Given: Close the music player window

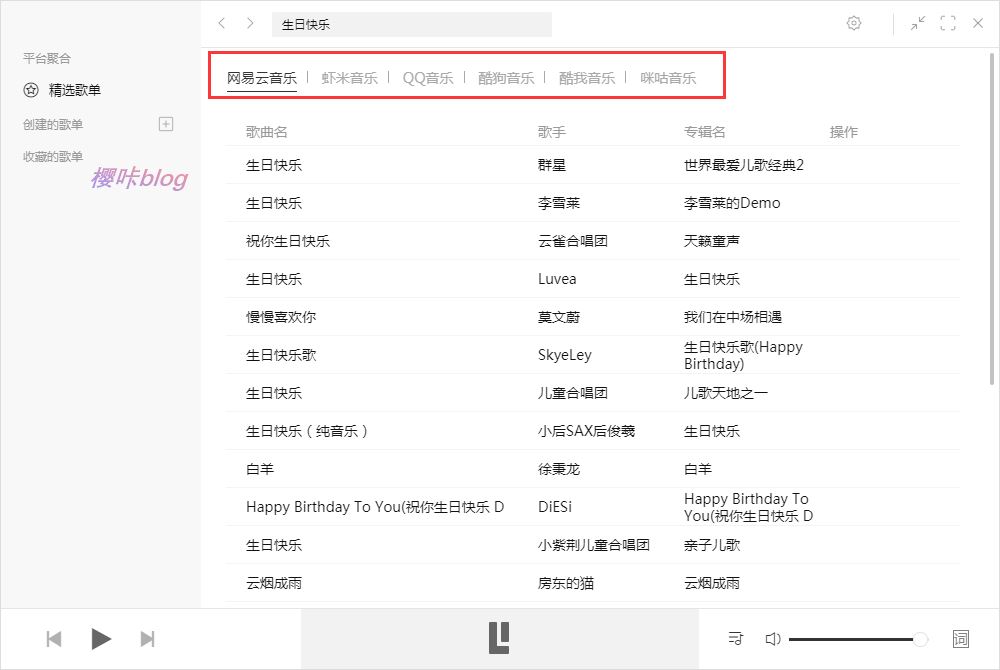Looking at the screenshot, I should (x=978, y=24).
